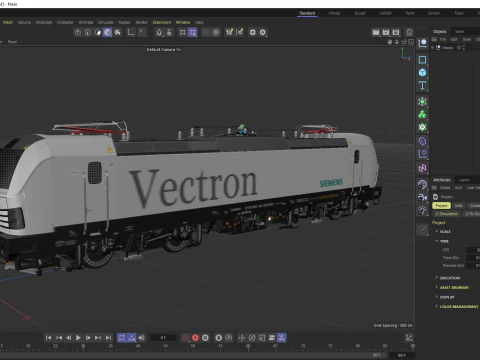Select the Cube primitive object icon

[422, 73]
